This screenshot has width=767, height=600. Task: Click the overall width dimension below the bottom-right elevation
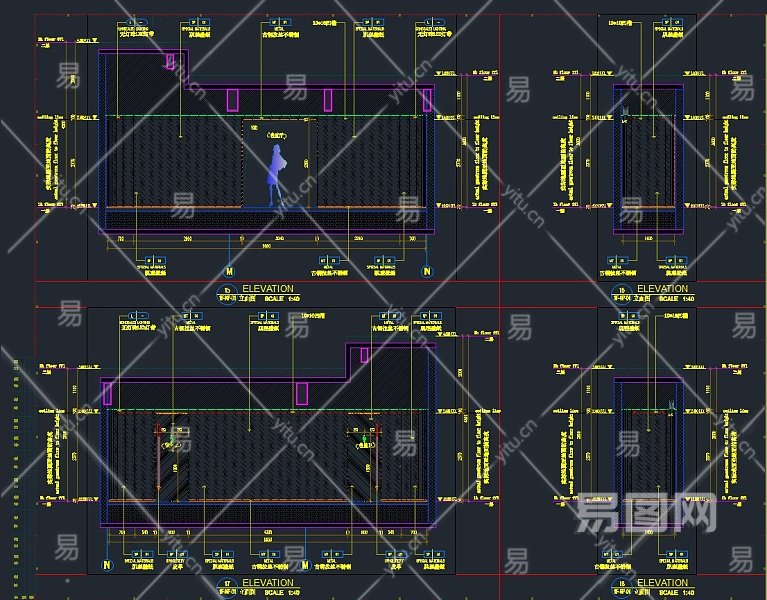pos(648,532)
